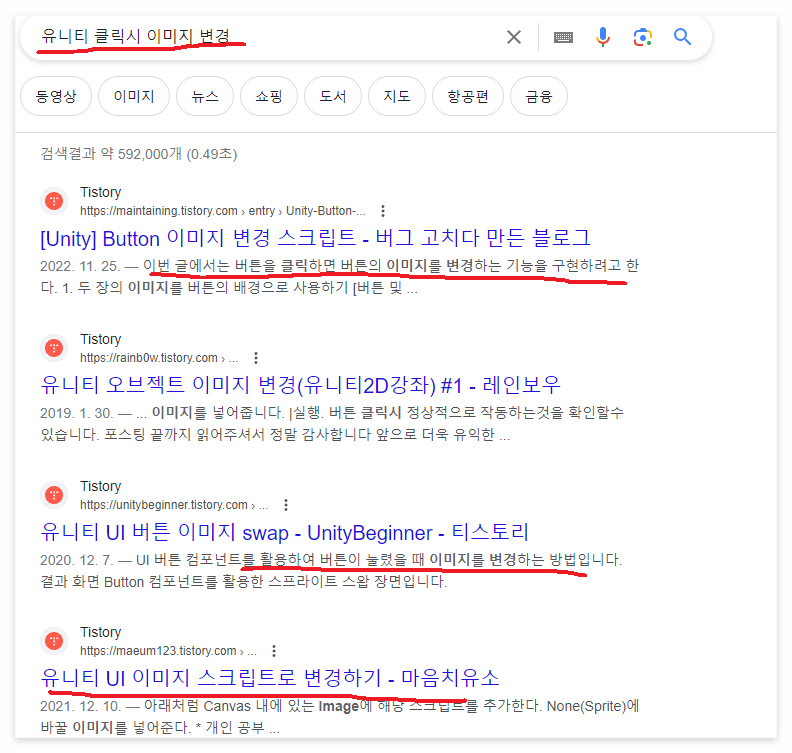Viewport: 792px width, 753px height.
Task: Open the [Unity] Button 이미지 변경 스크립트 result
Action: pos(315,238)
